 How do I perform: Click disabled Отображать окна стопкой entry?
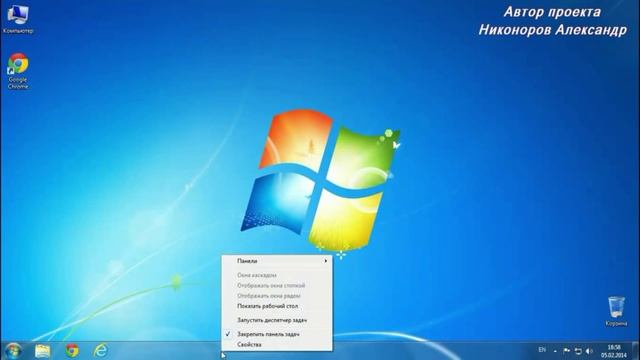(x=277, y=285)
